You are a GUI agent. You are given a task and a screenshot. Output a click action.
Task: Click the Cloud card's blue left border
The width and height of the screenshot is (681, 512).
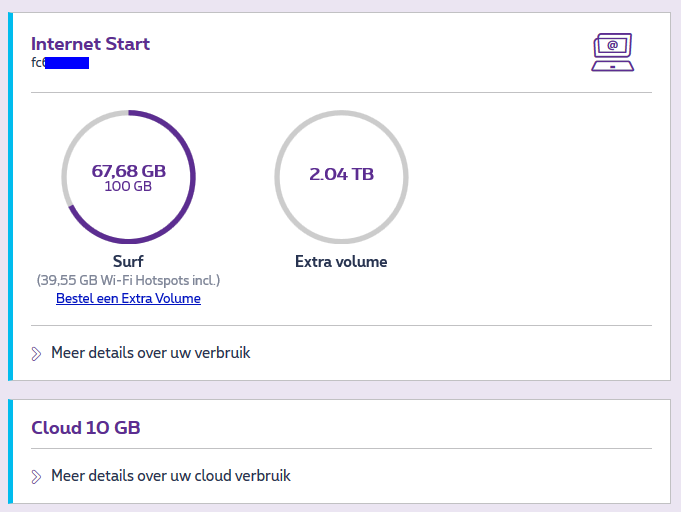[x=11, y=451]
